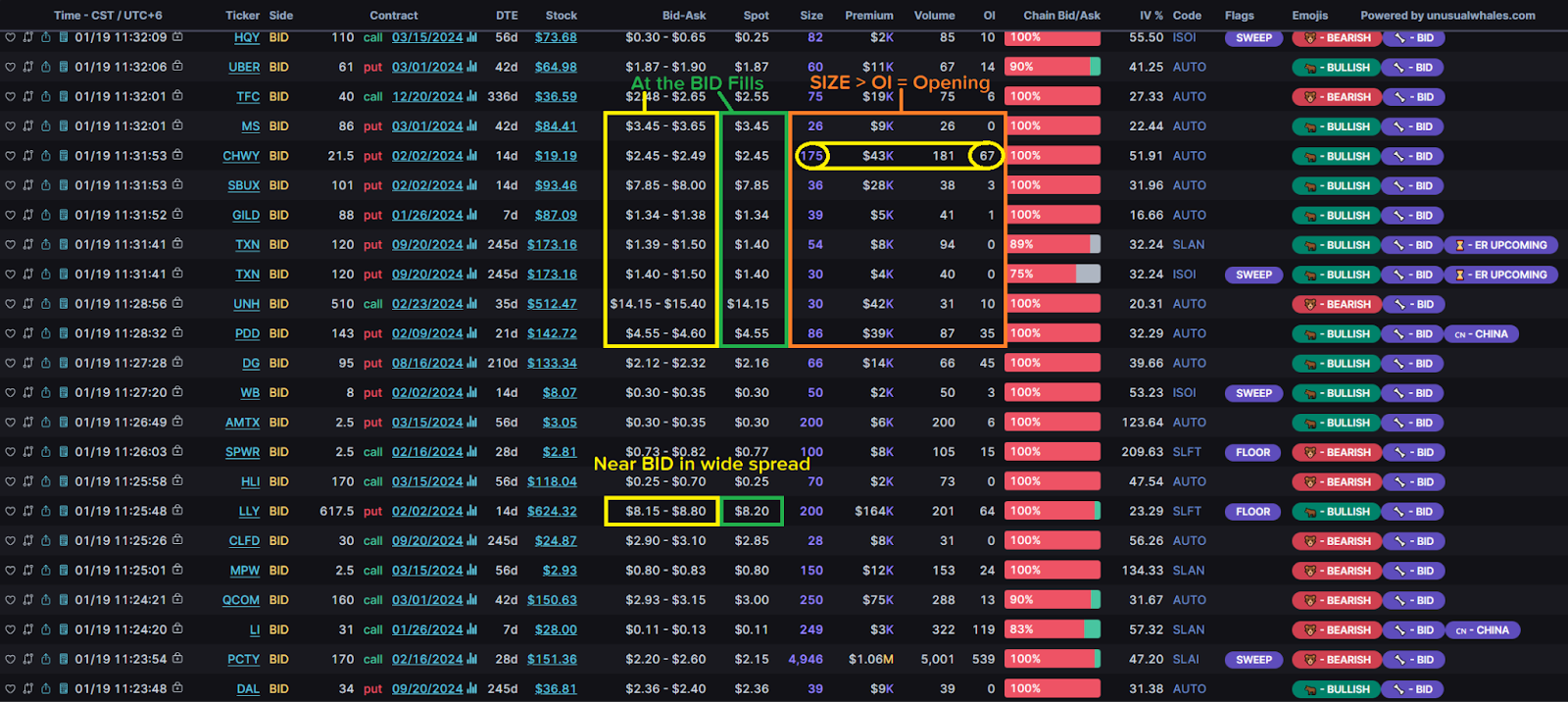The height and width of the screenshot is (702, 1568).
Task: Open TFC 12/20/2024 contract link
Action: click(x=427, y=96)
